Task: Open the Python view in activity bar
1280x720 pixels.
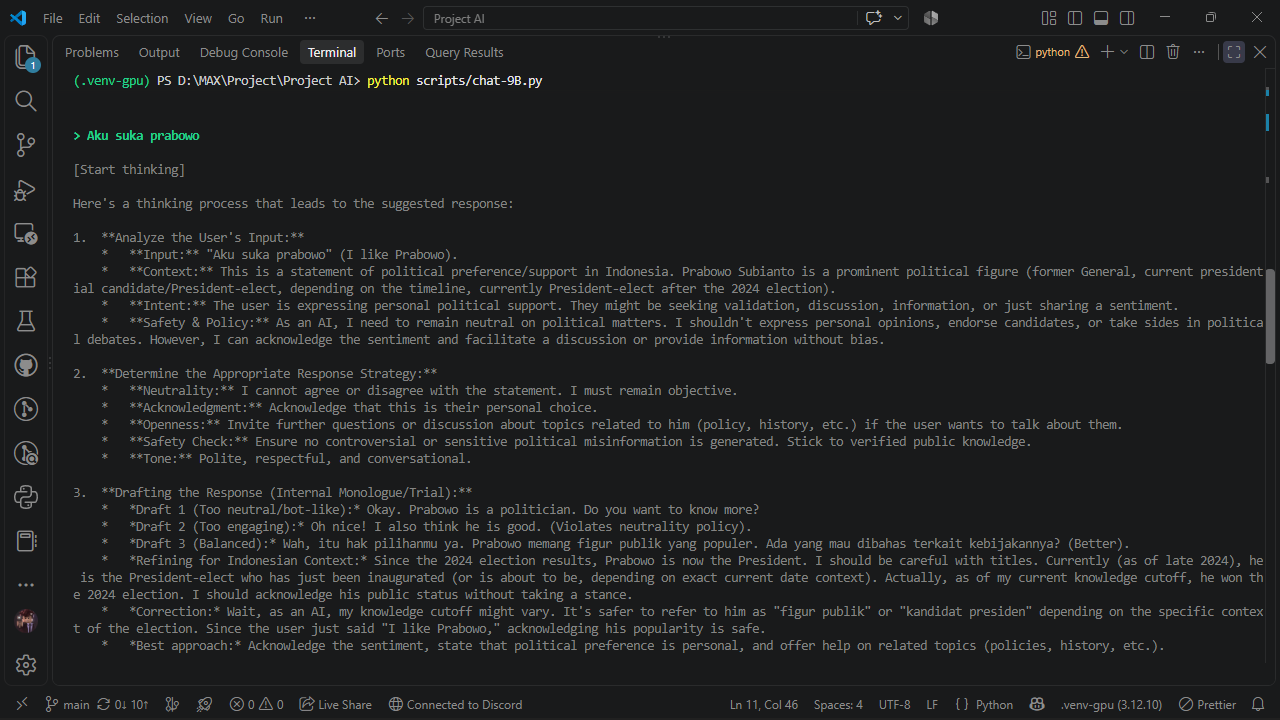Action: click(x=26, y=497)
